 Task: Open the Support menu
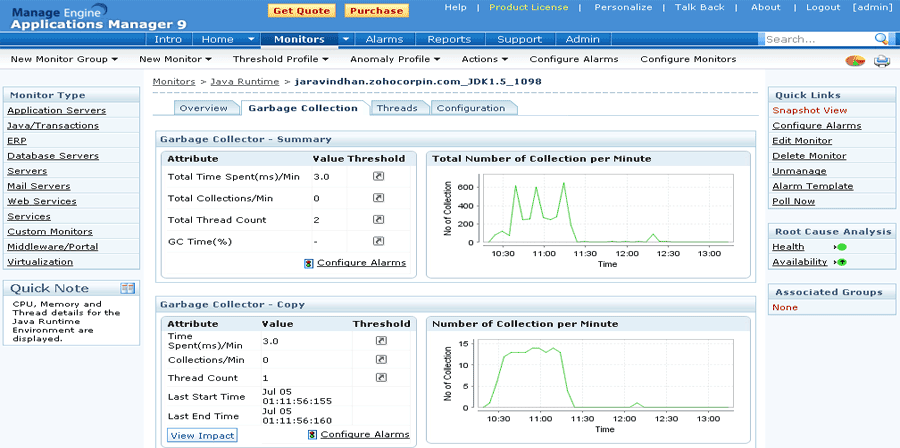coord(519,39)
